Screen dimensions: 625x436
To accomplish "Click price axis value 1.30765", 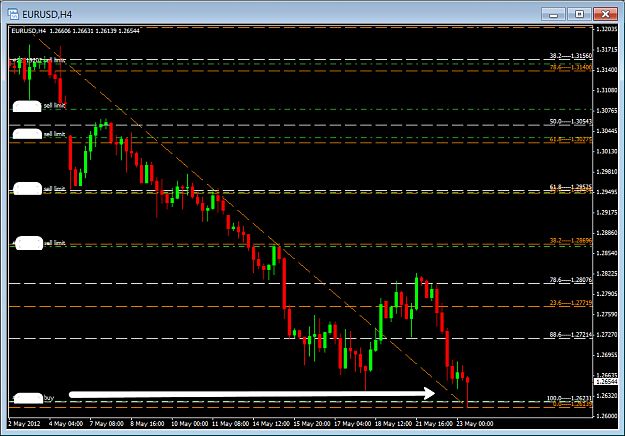I will [607, 110].
